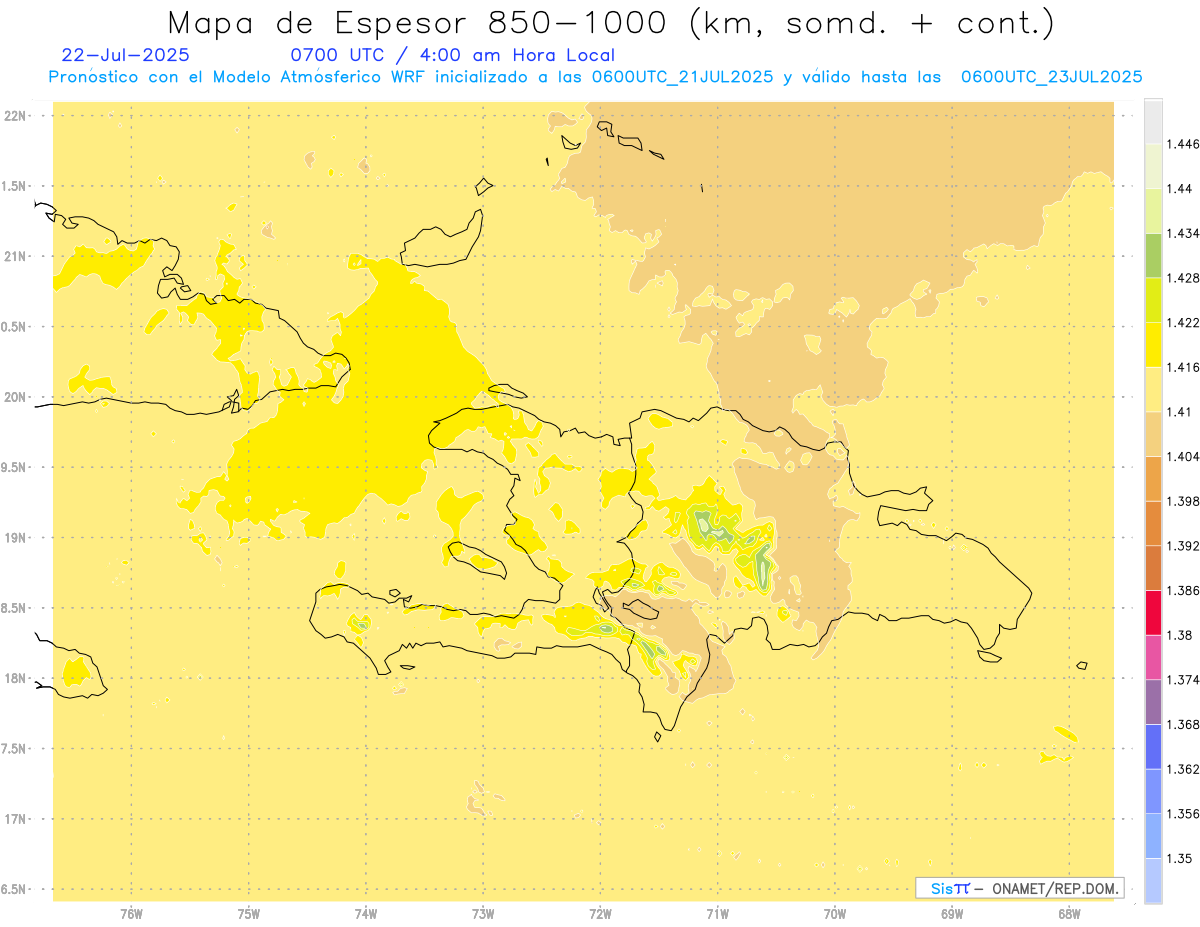Click the green color bar segment between 1.428 and 1.434
The image size is (1200, 927).
[x=1153, y=255]
